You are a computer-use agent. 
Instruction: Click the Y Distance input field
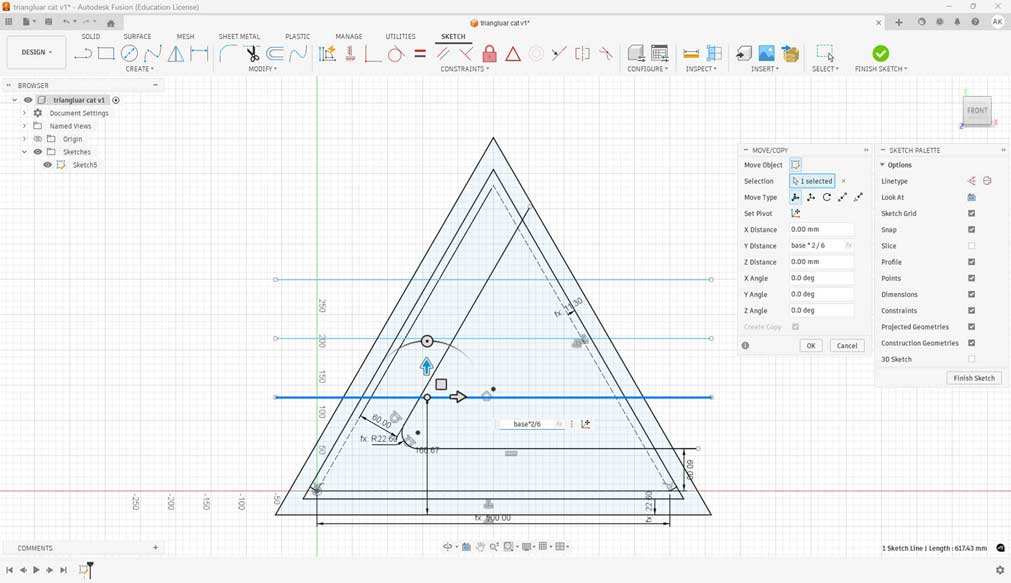821,246
